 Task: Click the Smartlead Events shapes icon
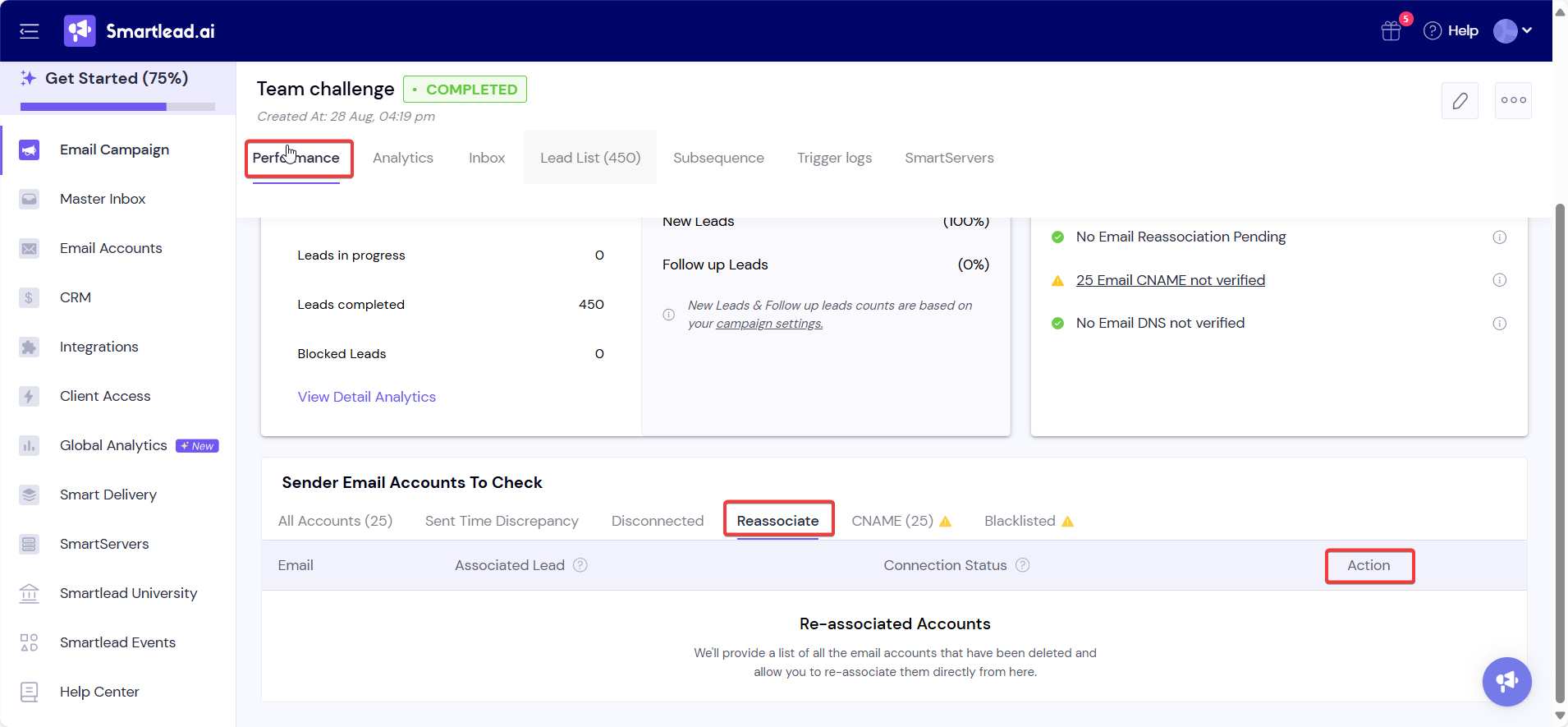[30, 642]
